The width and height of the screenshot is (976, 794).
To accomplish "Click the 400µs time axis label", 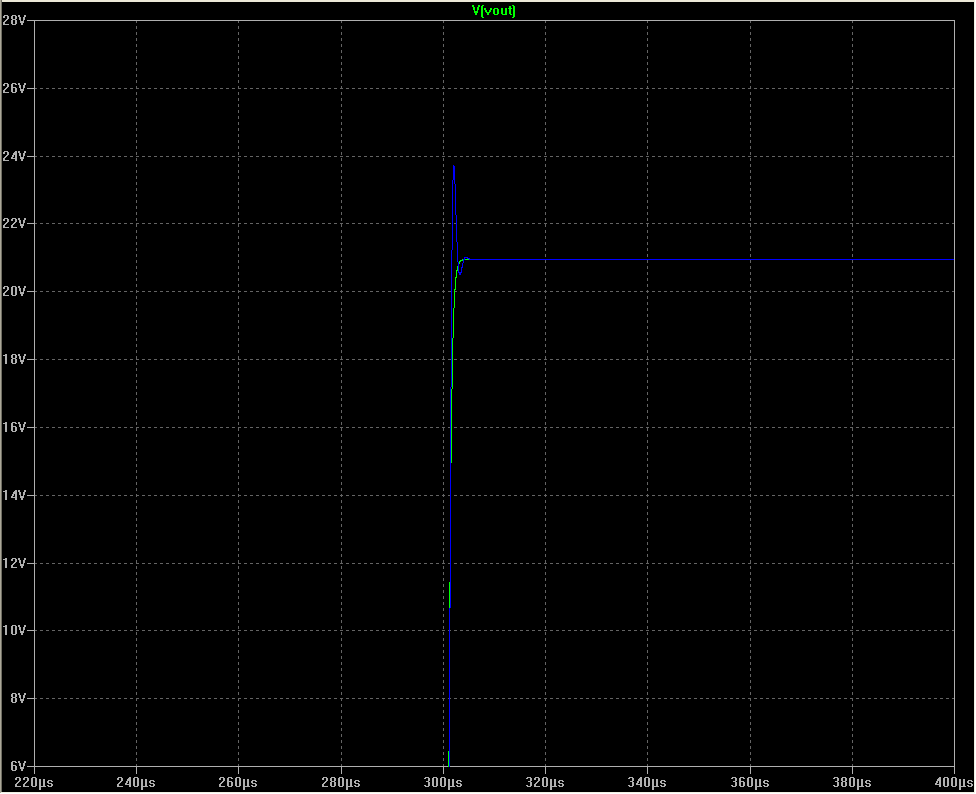I will (x=954, y=782).
